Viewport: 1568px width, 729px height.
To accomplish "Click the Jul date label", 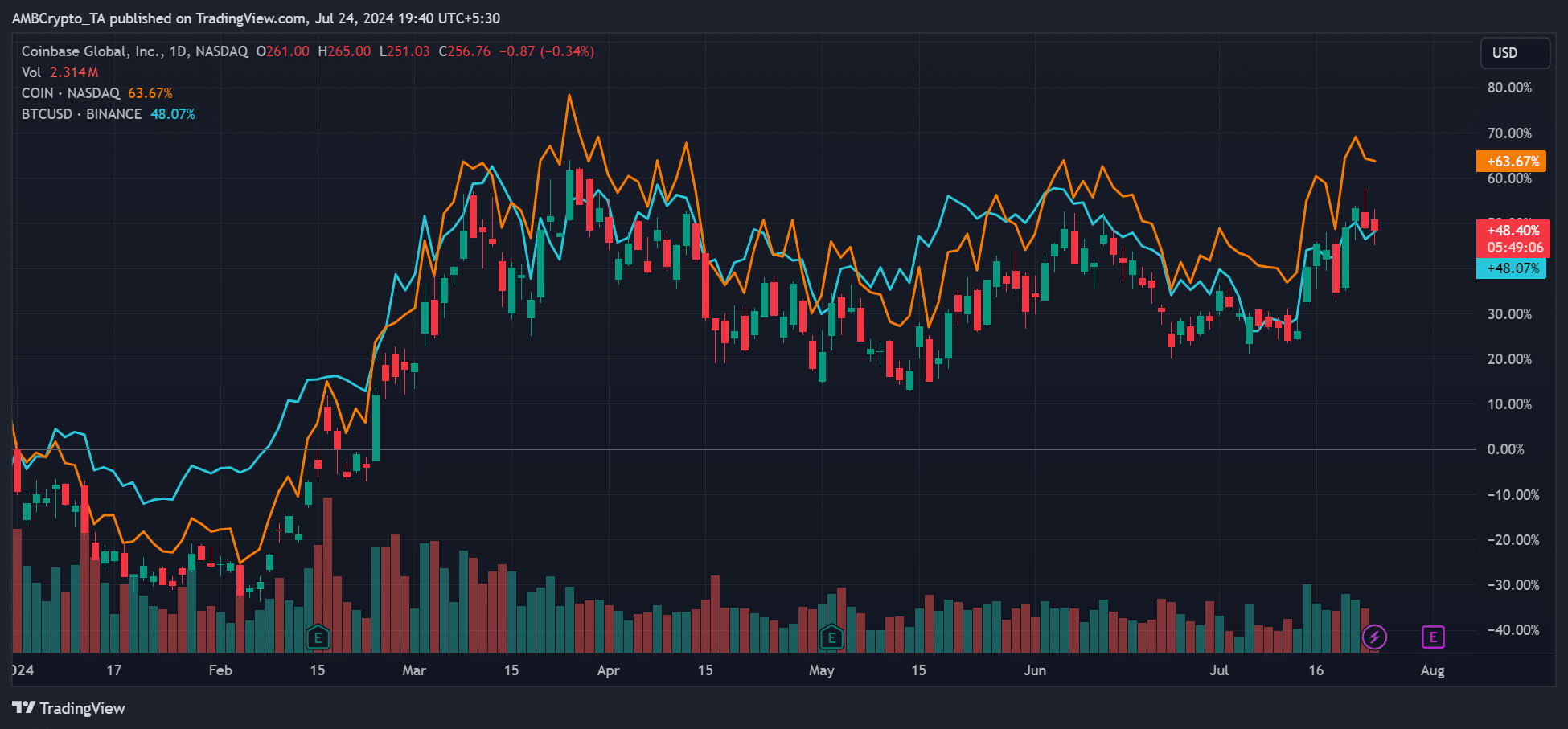I will 1220,670.
